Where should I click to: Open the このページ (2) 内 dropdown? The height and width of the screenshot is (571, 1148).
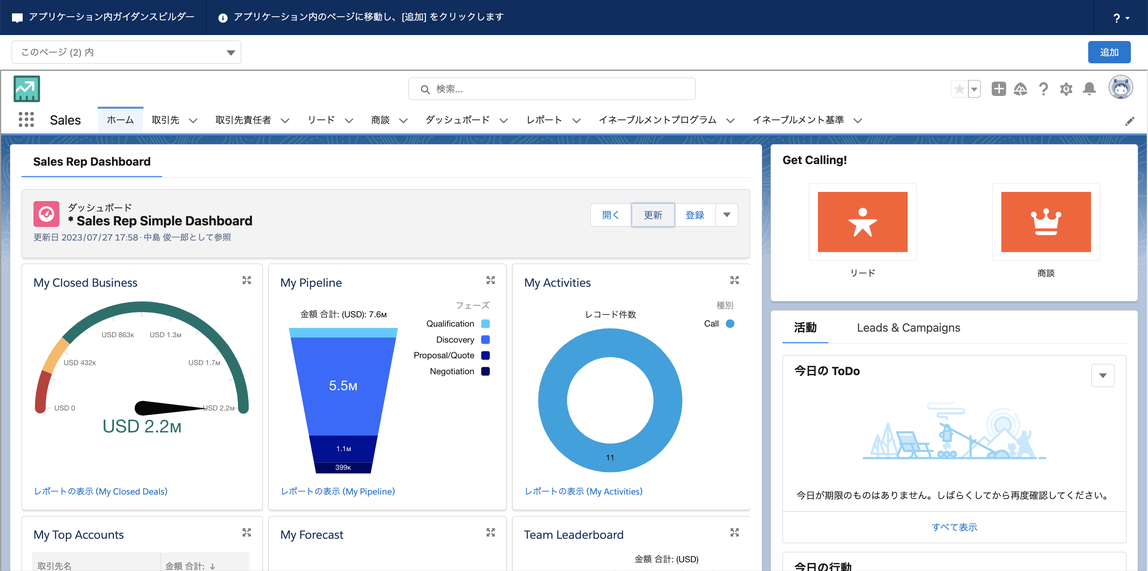click(126, 53)
